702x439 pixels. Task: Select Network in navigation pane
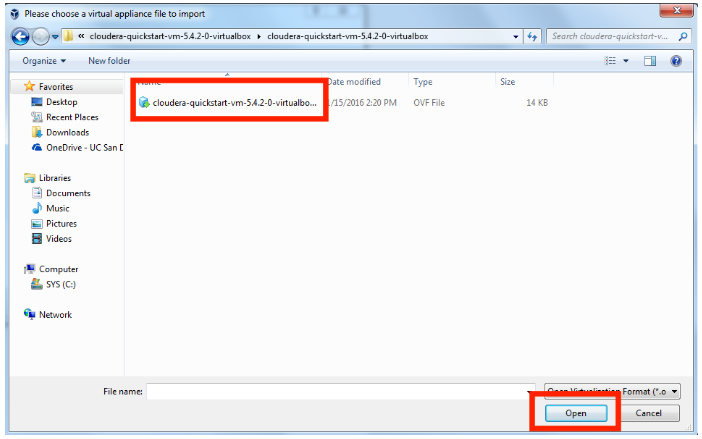click(x=56, y=315)
